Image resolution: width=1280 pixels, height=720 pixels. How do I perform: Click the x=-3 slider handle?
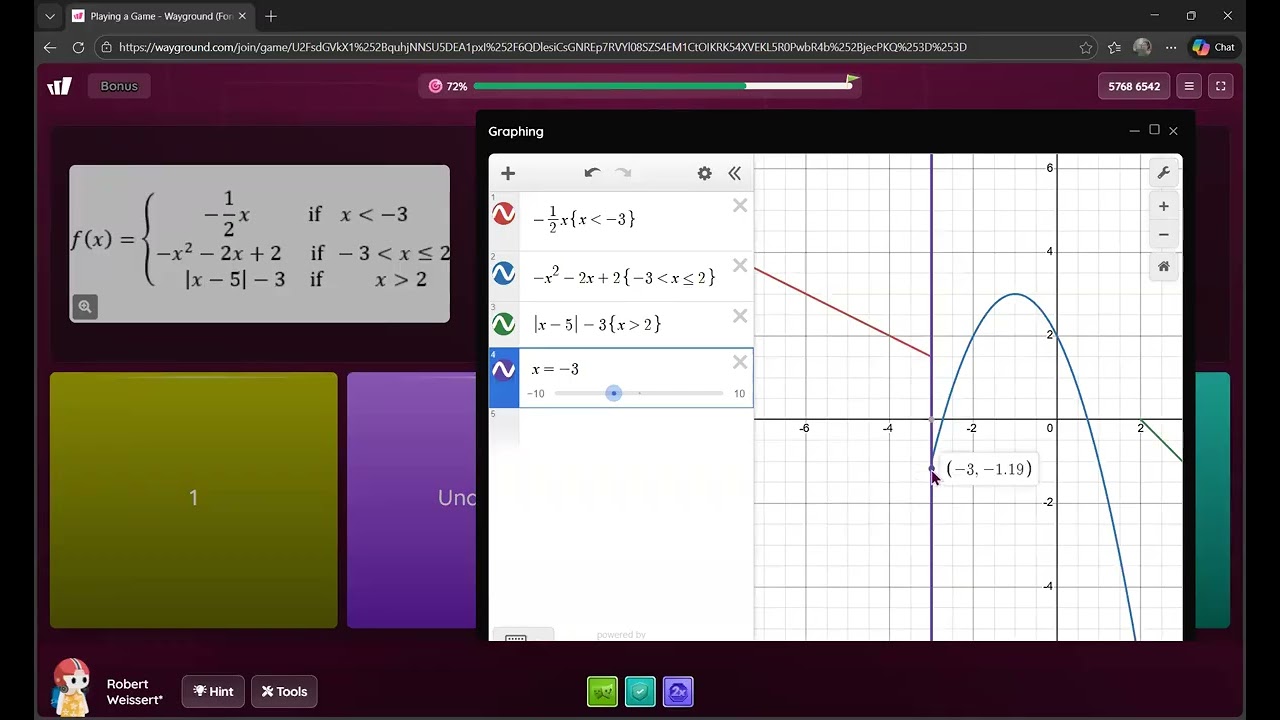click(614, 393)
